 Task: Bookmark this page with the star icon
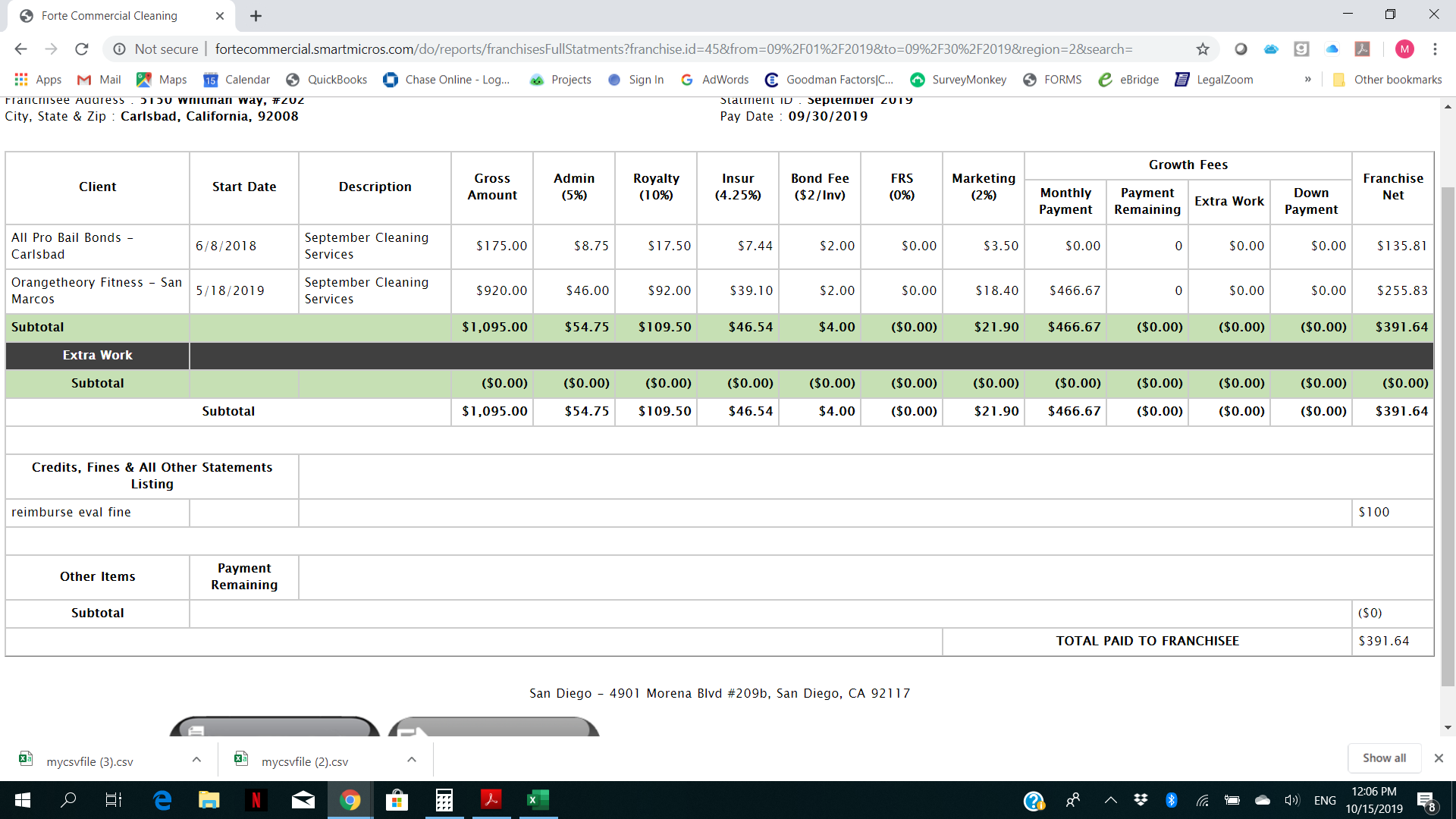click(x=1203, y=49)
